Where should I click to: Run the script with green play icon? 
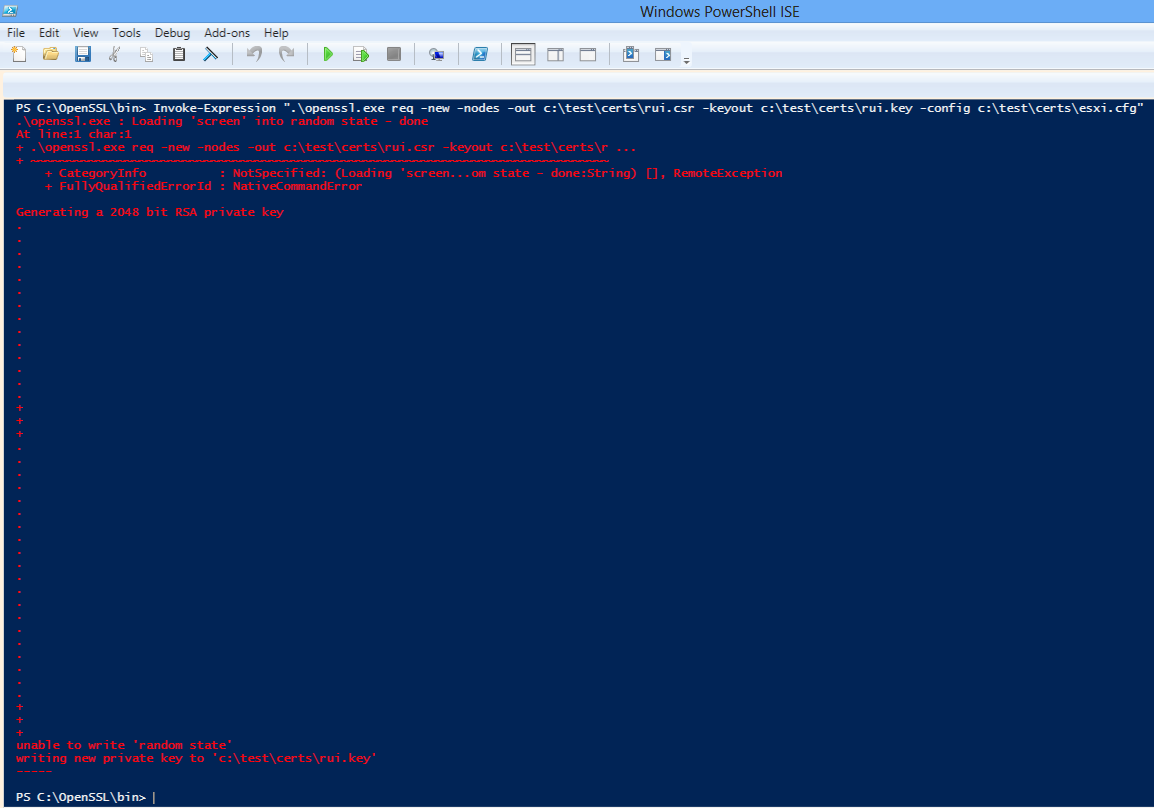pos(328,54)
